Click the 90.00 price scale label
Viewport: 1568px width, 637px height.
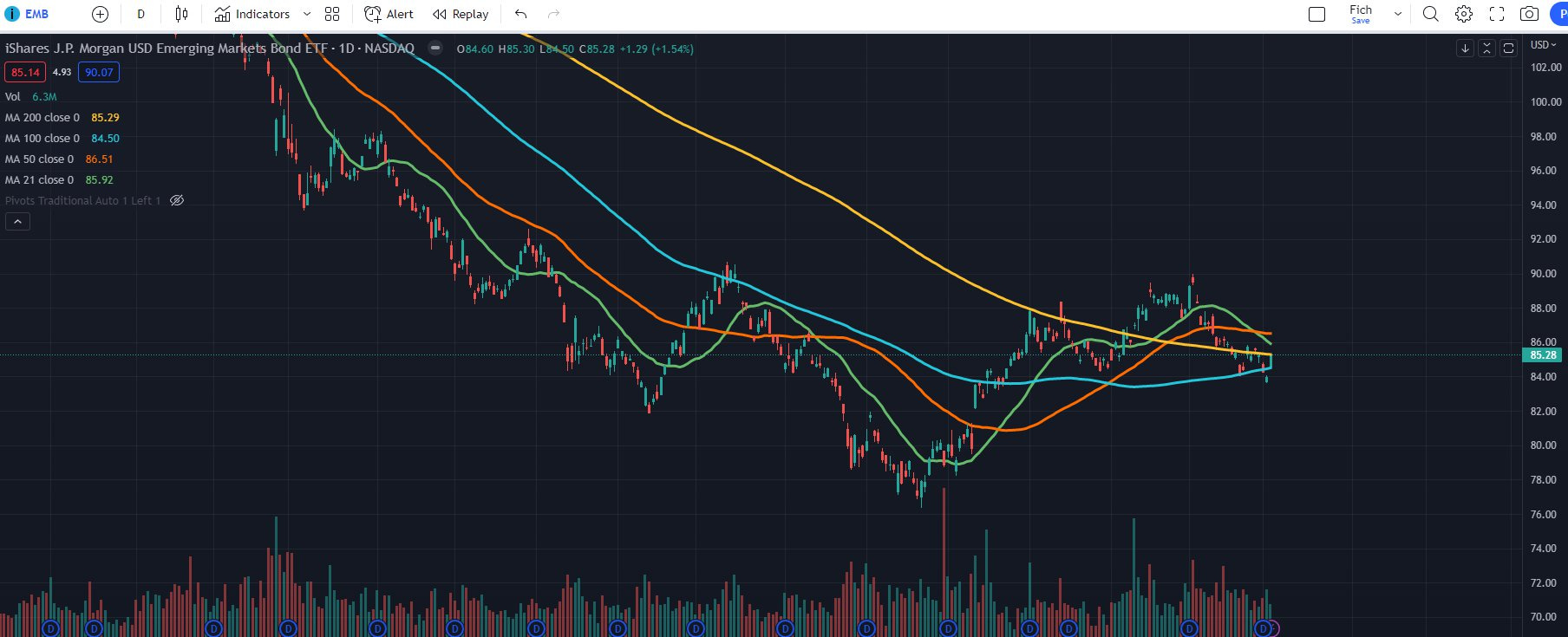pos(1543,274)
